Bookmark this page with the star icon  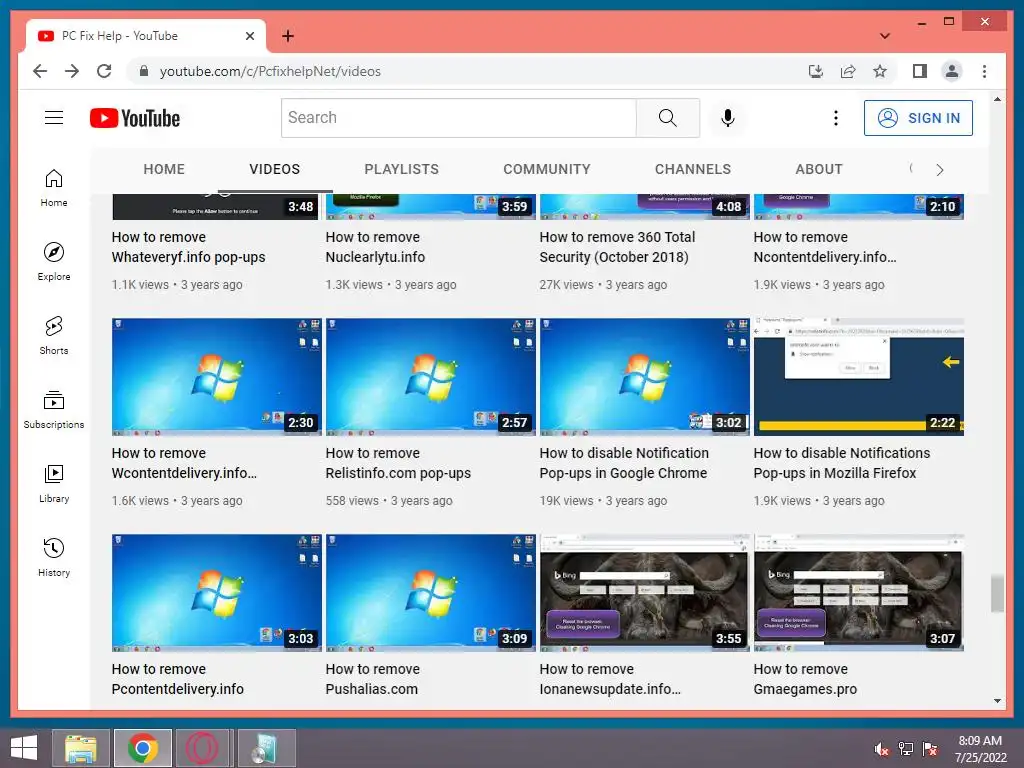(x=880, y=71)
